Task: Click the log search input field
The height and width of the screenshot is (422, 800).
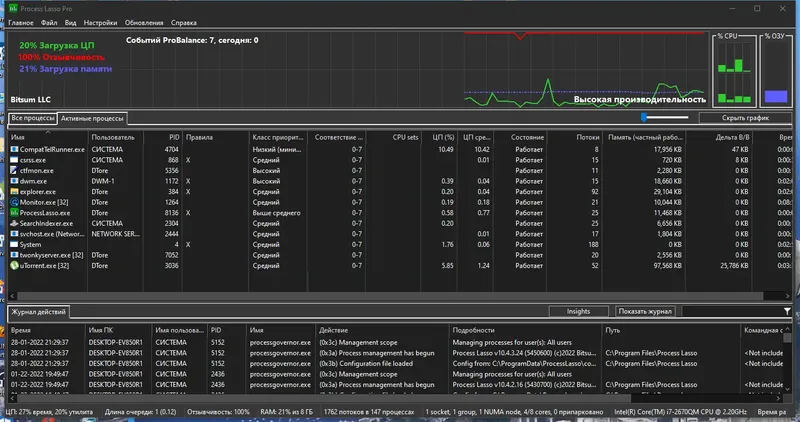Action: [x=731, y=311]
